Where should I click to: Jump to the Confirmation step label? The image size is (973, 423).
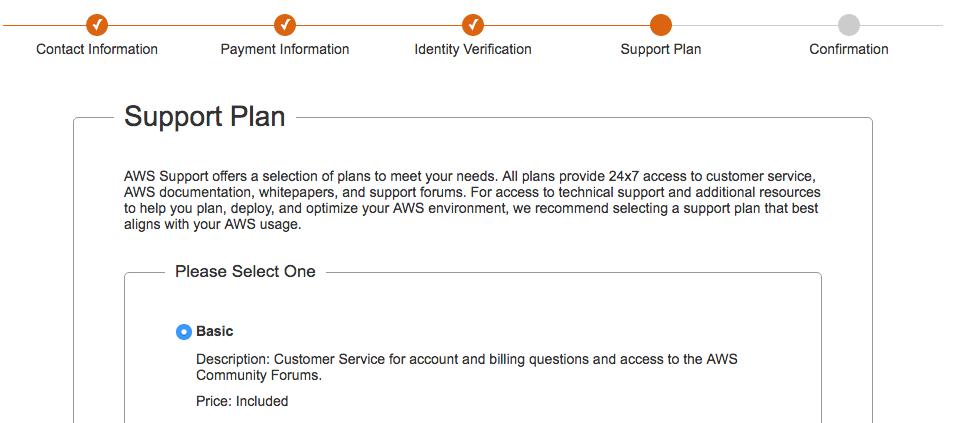(848, 49)
